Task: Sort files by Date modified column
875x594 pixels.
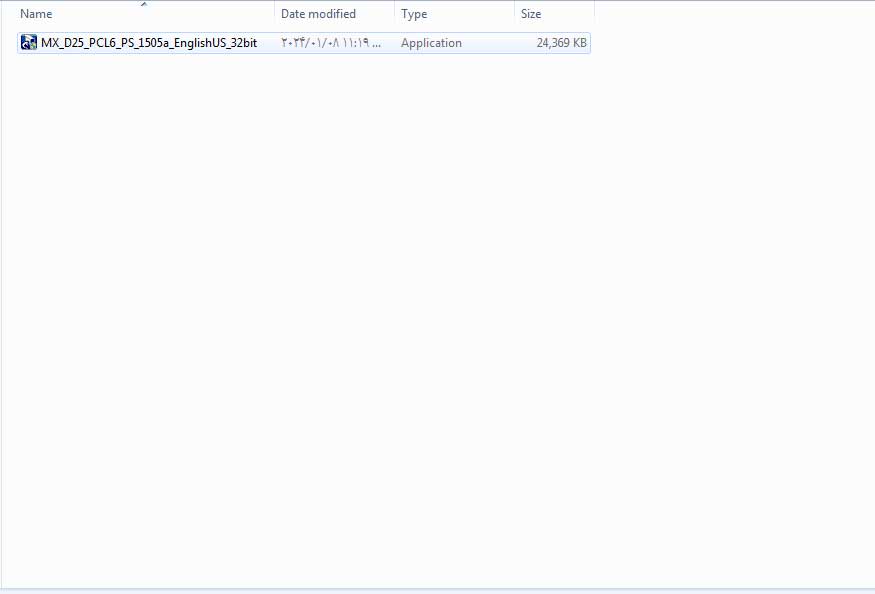Action: coord(334,14)
